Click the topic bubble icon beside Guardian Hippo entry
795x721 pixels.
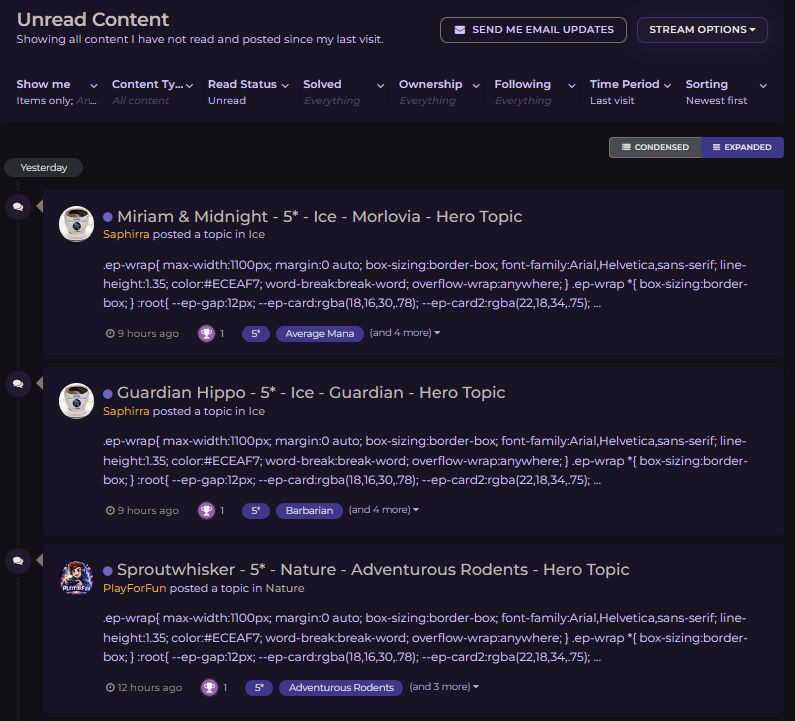click(18, 384)
